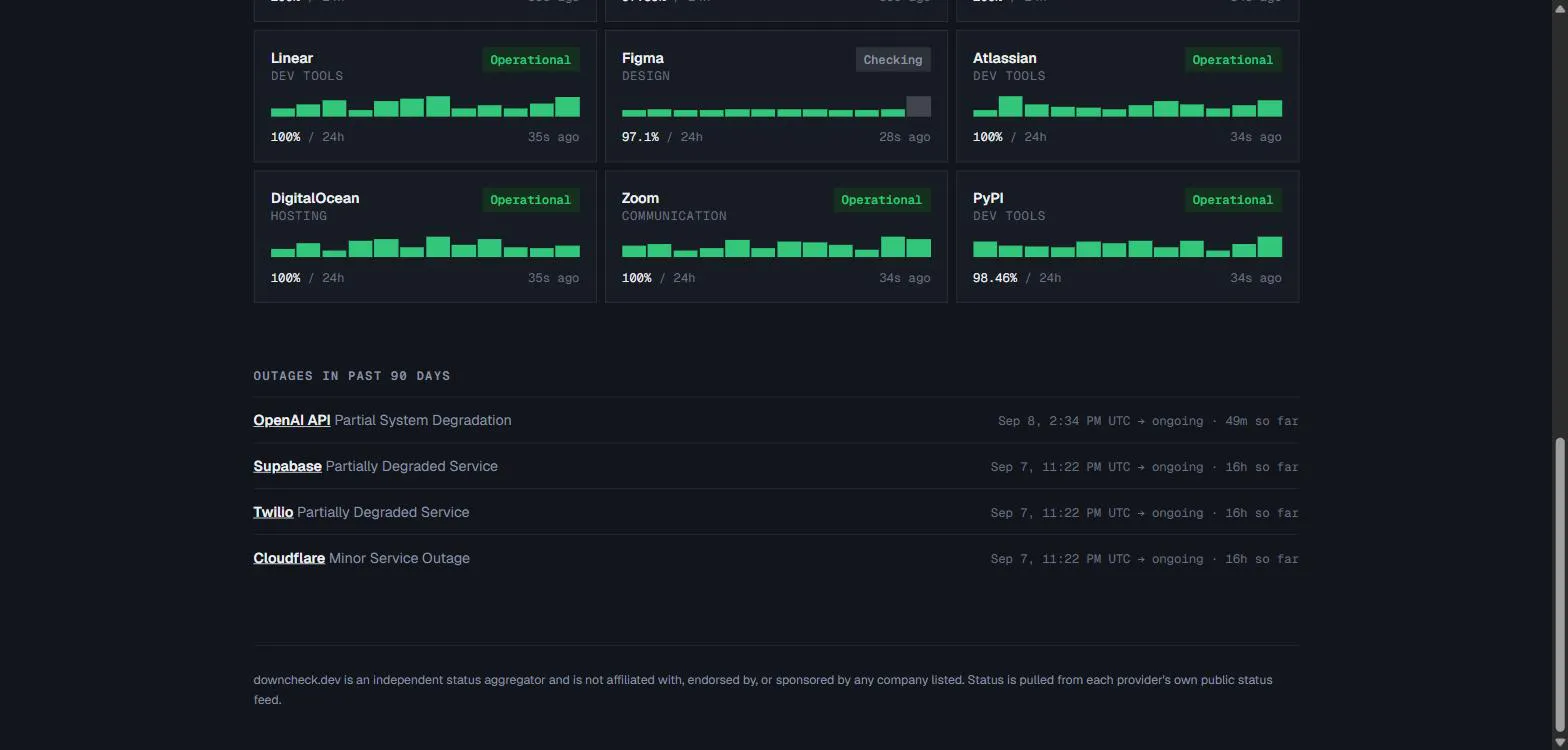Click the 'Outages in past 90 days' heading
Screen dimensions: 1568x750
[x=352, y=376]
